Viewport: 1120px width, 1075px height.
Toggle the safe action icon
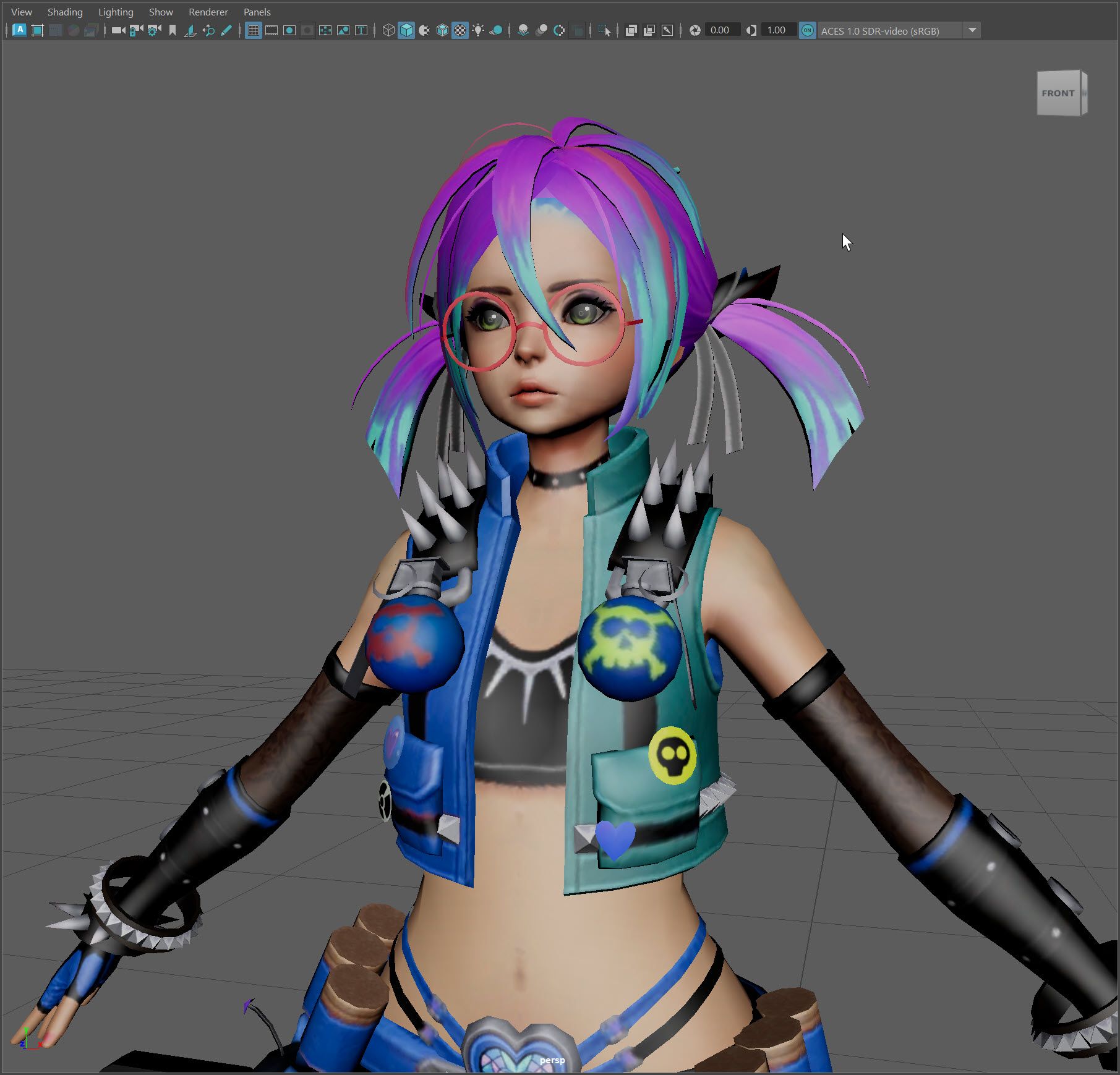click(x=343, y=30)
